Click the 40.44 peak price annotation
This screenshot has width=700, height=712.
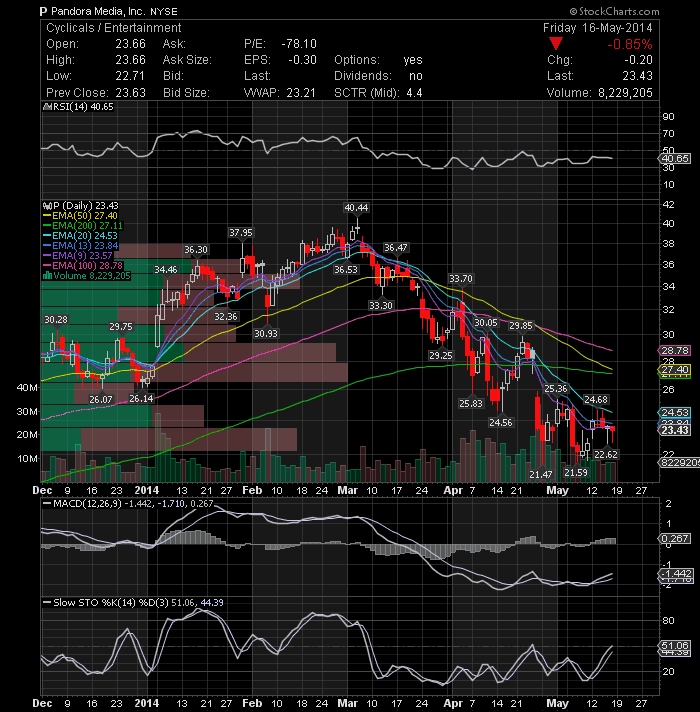356,208
